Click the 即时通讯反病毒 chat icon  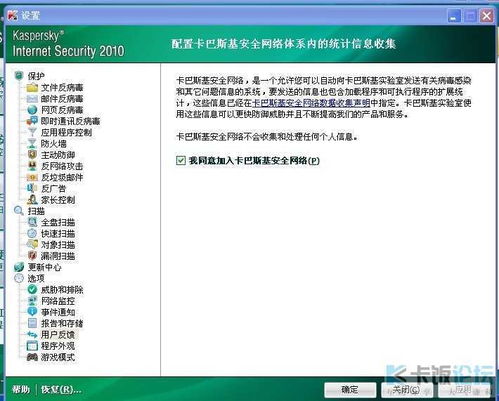click(x=32, y=121)
